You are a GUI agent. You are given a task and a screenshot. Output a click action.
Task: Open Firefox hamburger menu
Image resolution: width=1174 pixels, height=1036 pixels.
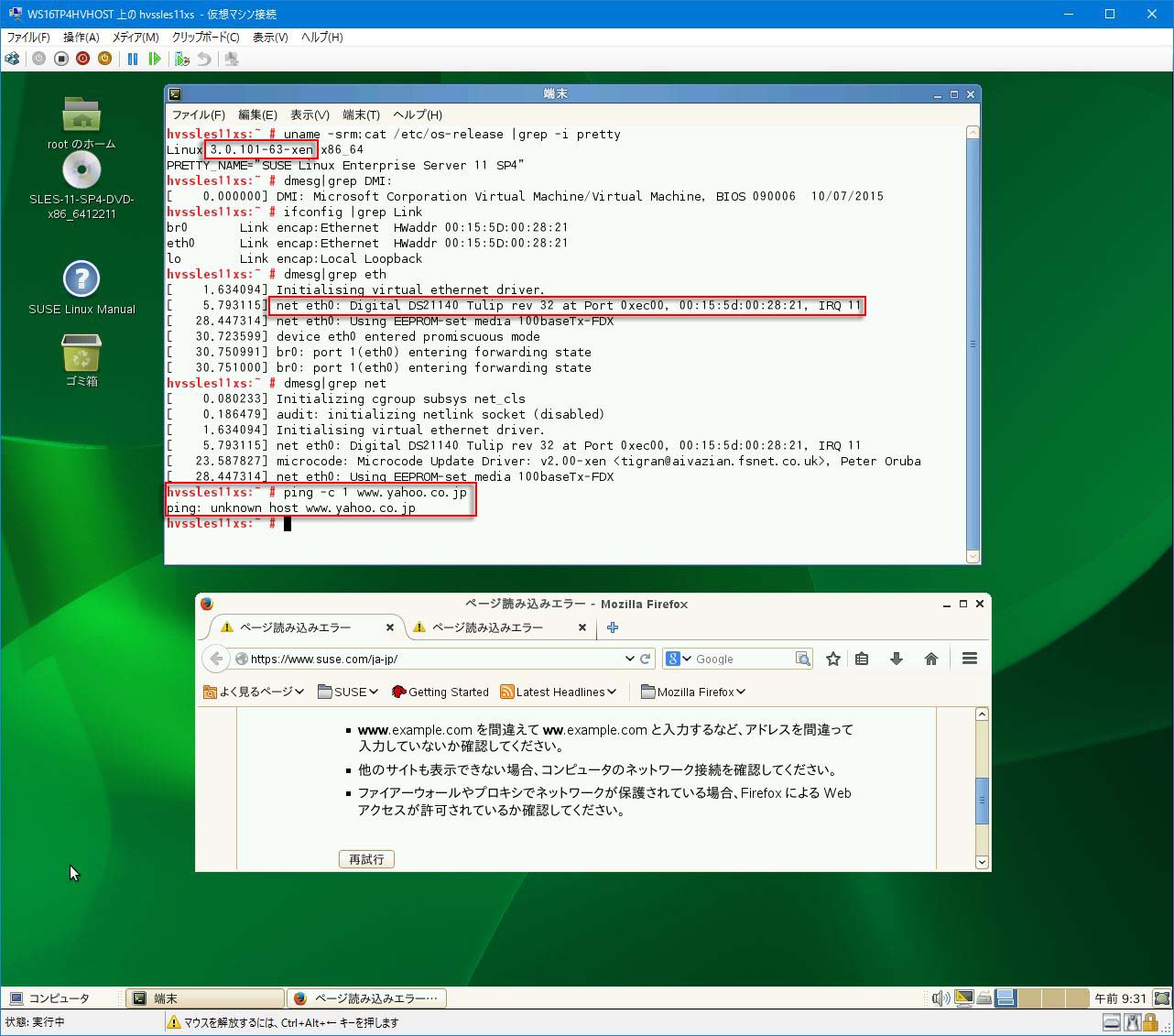point(970,659)
